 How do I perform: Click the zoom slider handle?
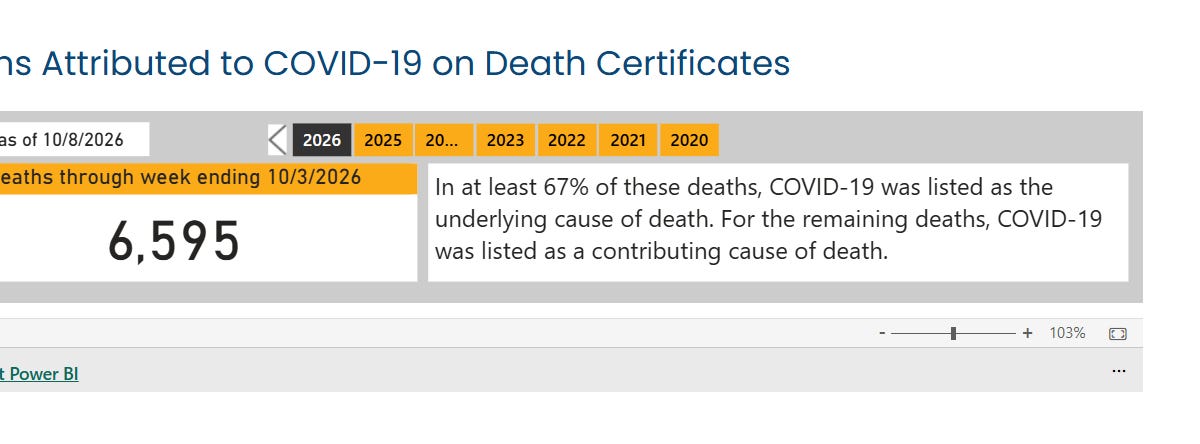tap(954, 333)
